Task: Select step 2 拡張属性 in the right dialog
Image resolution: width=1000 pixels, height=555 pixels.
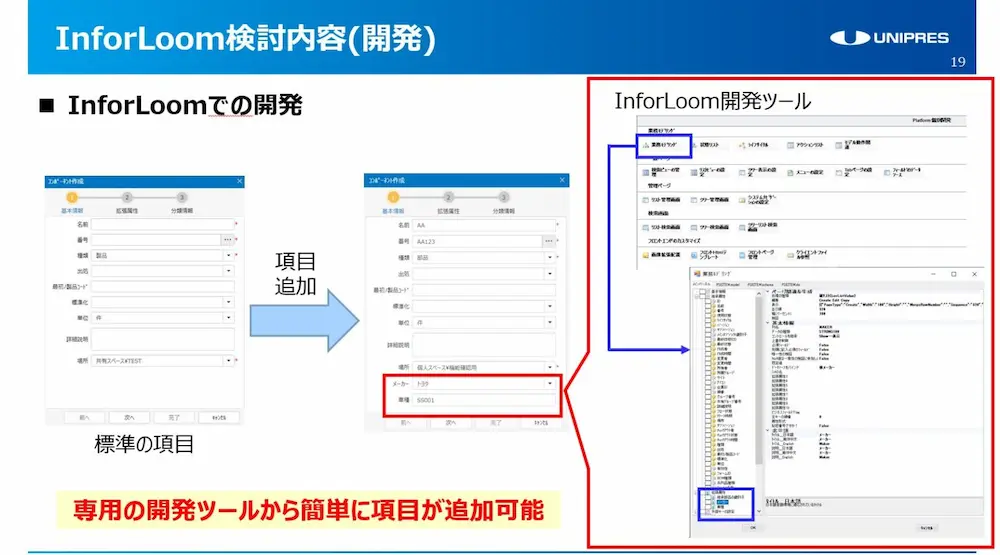Action: (448, 204)
